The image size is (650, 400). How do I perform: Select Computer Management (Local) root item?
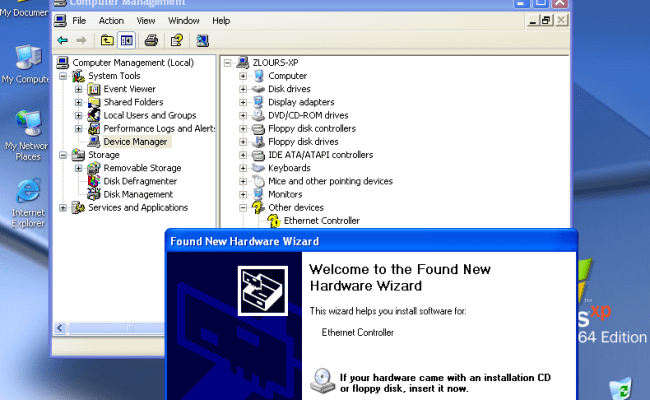click(x=133, y=63)
